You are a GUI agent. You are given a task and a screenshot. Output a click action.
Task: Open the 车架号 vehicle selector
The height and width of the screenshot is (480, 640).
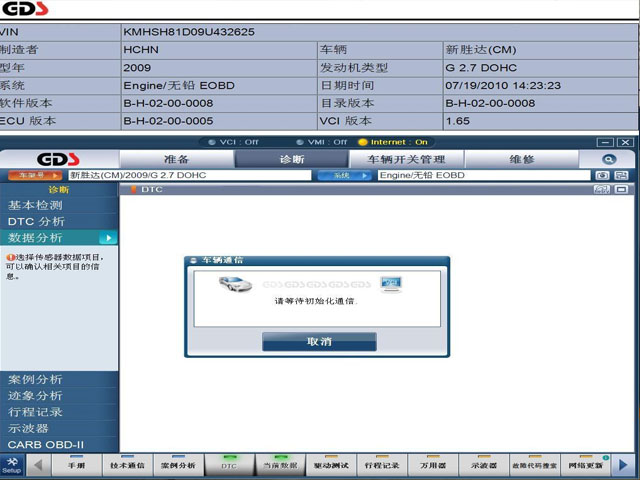click(34, 175)
